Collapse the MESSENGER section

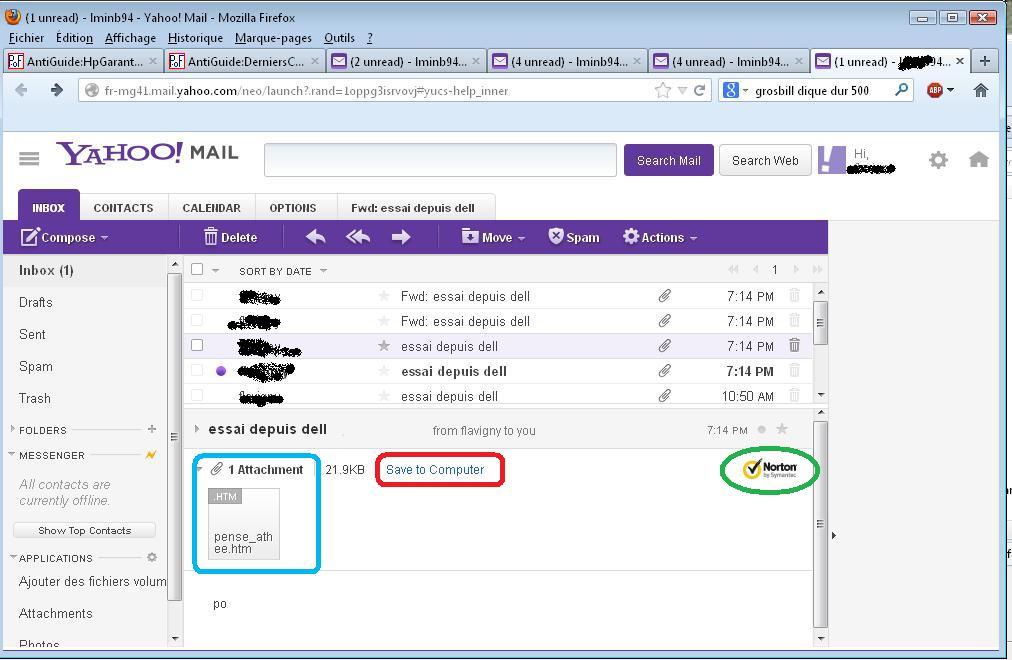tap(12, 454)
